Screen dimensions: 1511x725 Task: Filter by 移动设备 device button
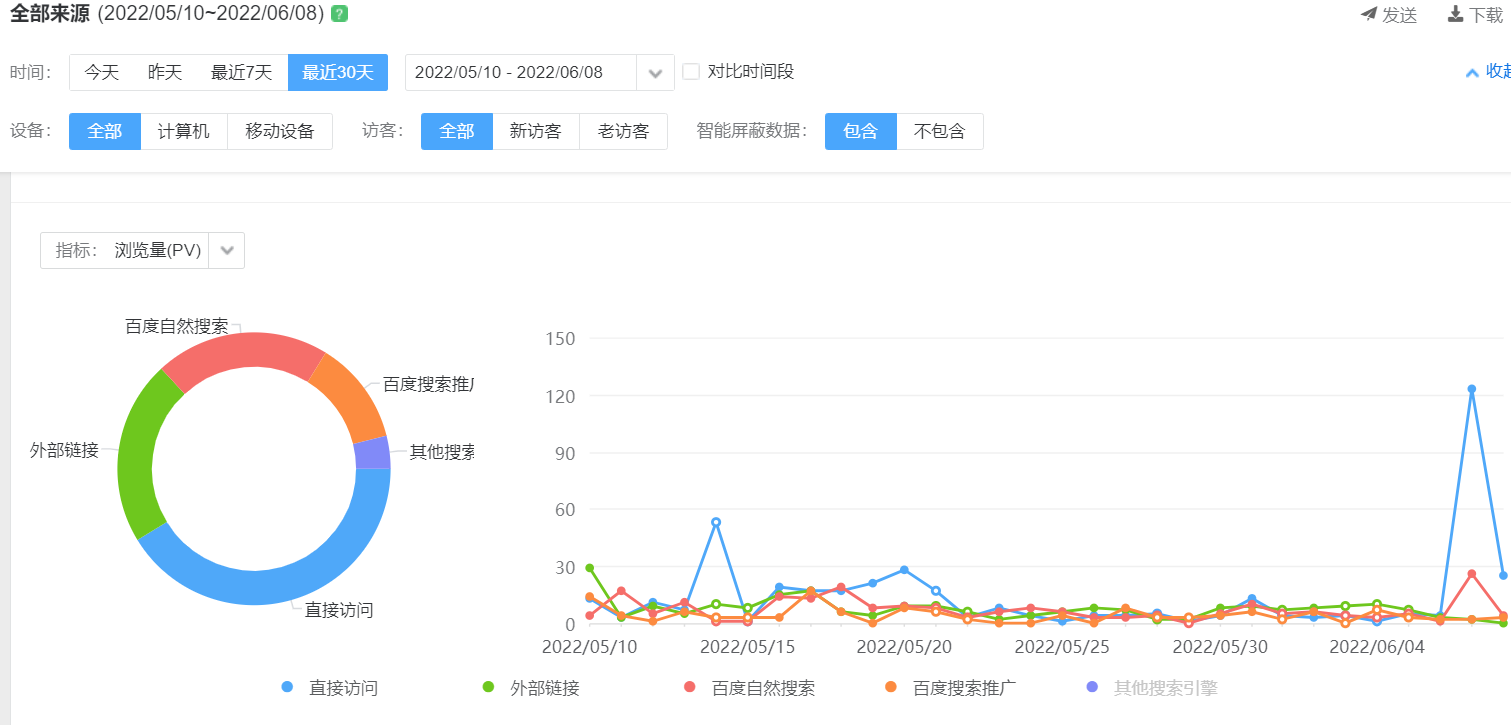point(280,131)
